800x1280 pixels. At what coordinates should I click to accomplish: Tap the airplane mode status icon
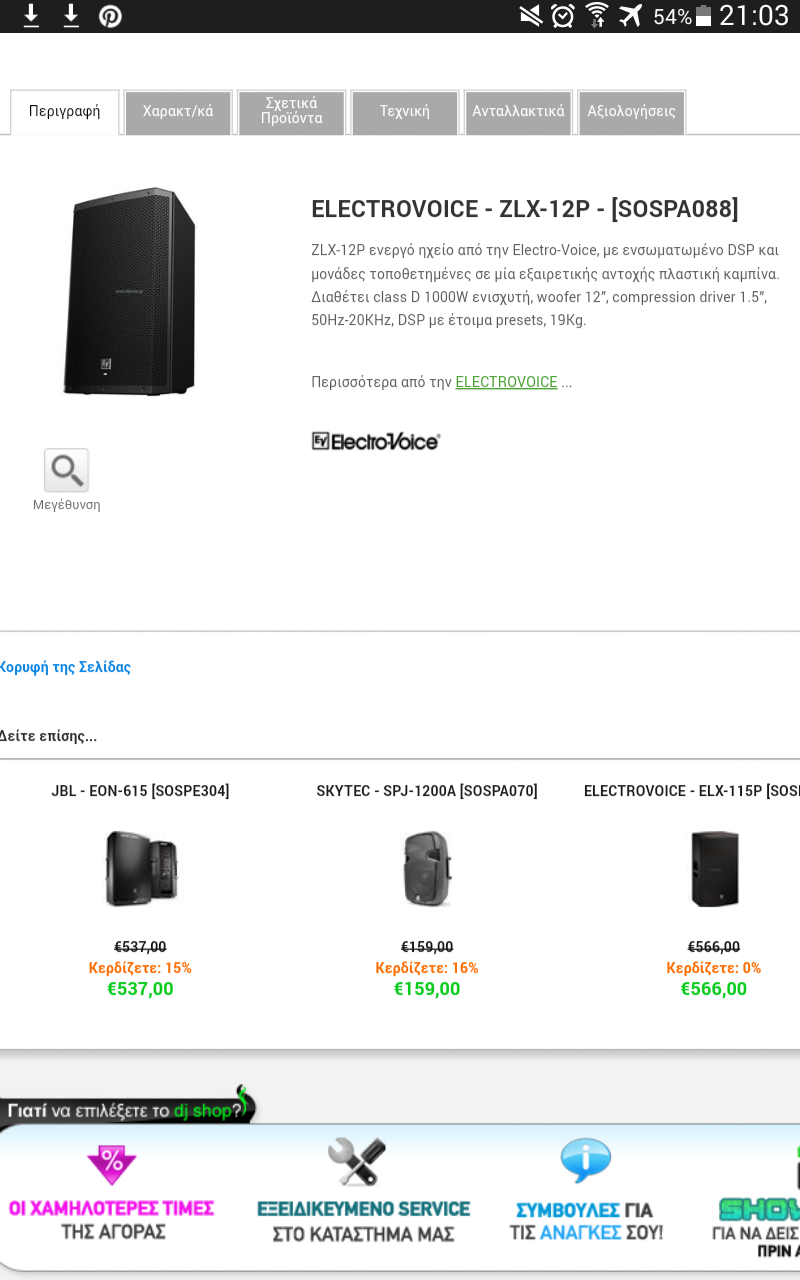click(630, 16)
